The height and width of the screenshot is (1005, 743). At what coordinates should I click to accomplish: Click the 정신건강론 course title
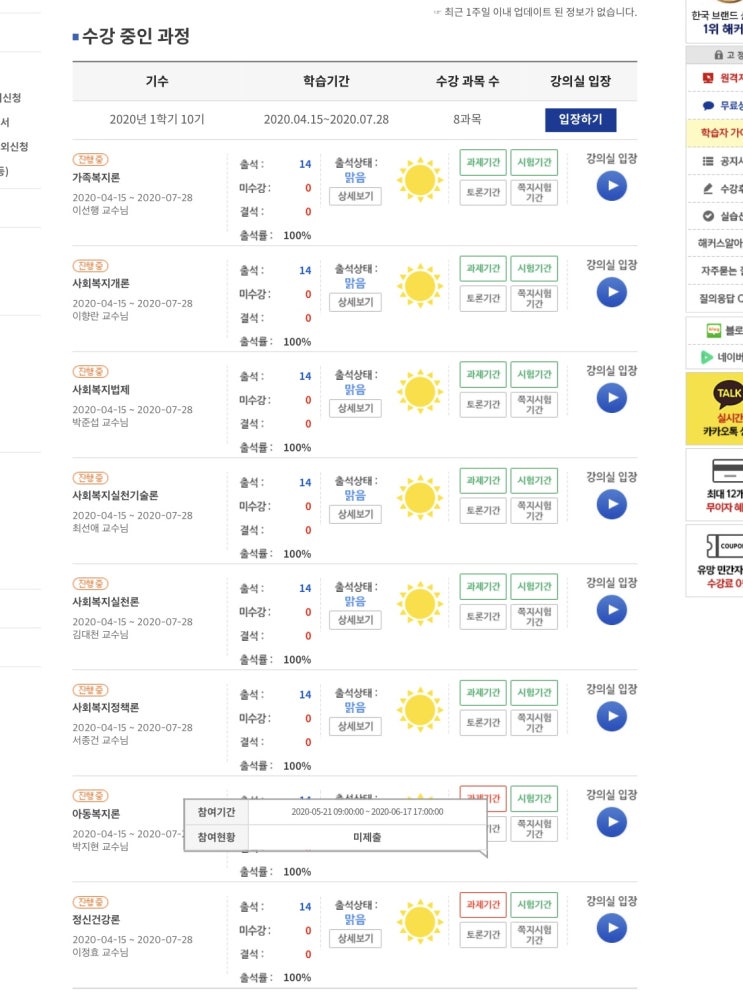click(96, 920)
